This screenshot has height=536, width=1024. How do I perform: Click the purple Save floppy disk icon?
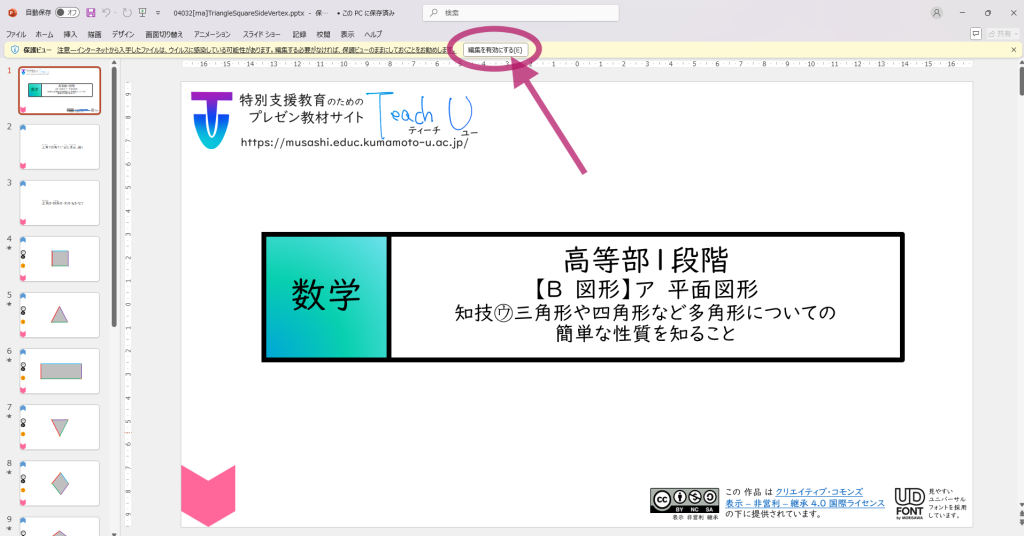pos(91,13)
